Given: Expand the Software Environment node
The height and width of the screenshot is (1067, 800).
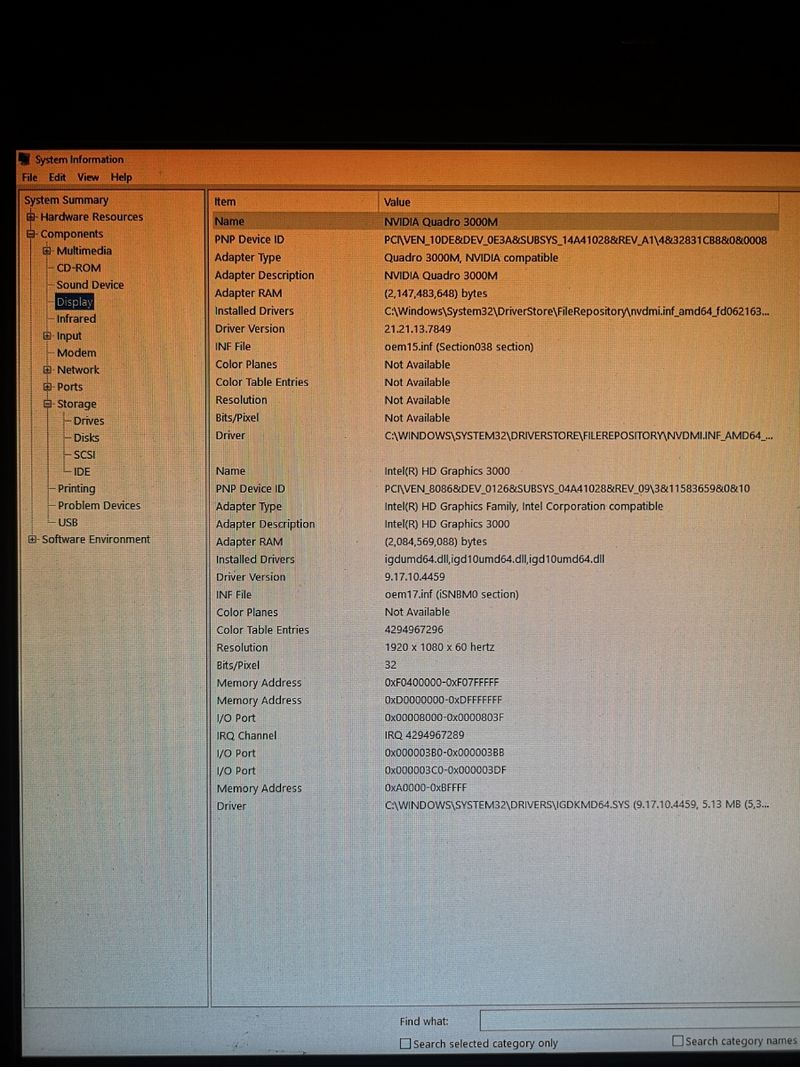Looking at the screenshot, I should click(32, 540).
